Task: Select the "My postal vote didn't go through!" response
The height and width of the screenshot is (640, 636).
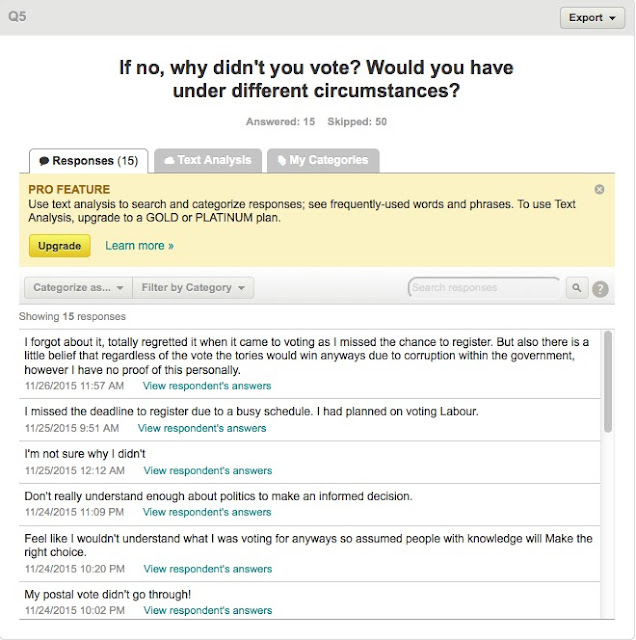Action: (108, 595)
